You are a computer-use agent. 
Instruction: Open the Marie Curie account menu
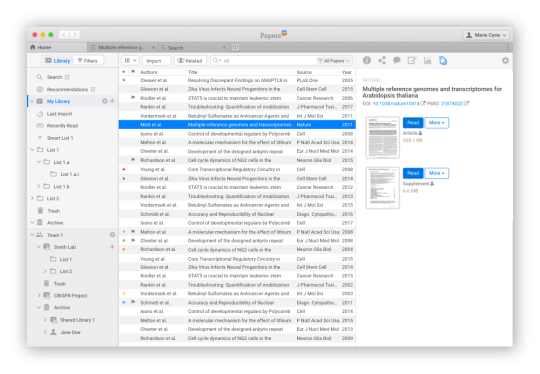486,35
